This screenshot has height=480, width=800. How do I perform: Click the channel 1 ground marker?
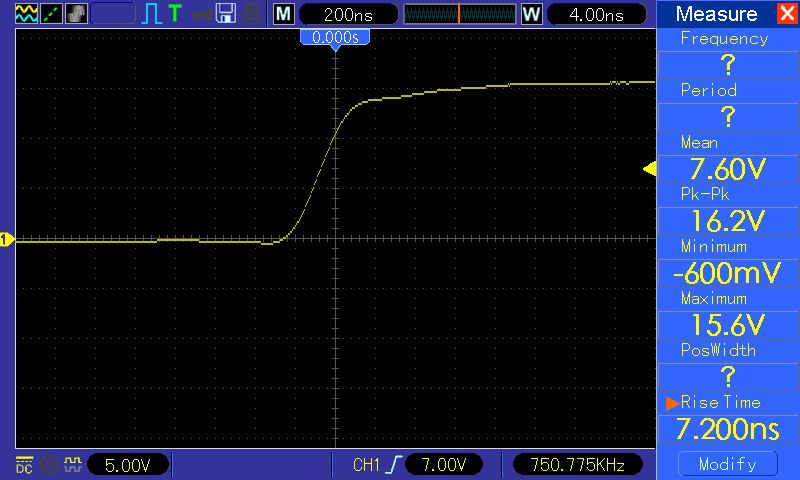(7, 239)
